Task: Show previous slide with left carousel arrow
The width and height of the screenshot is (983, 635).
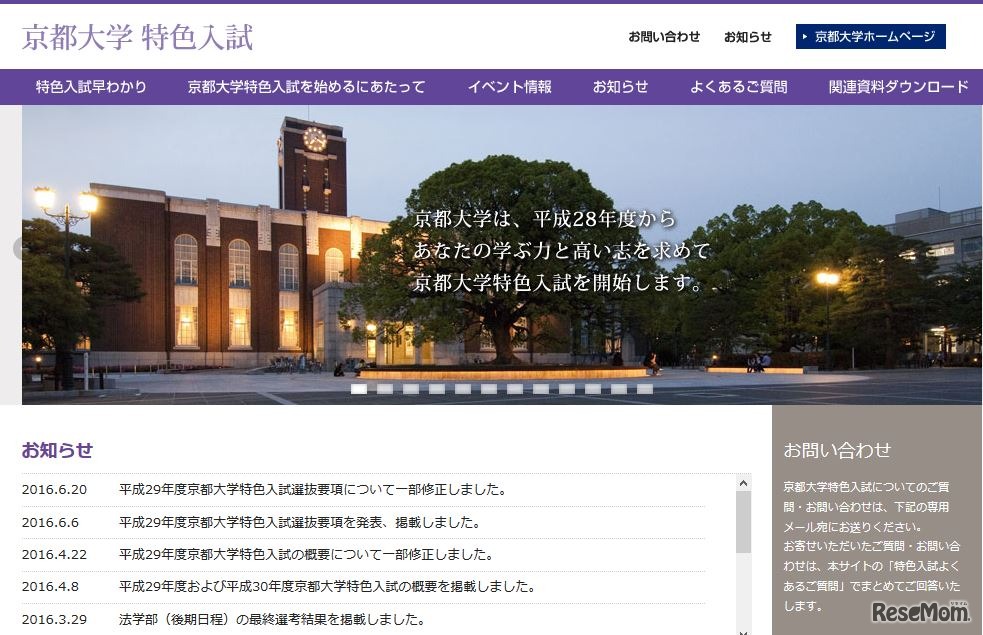Action: coord(18,249)
